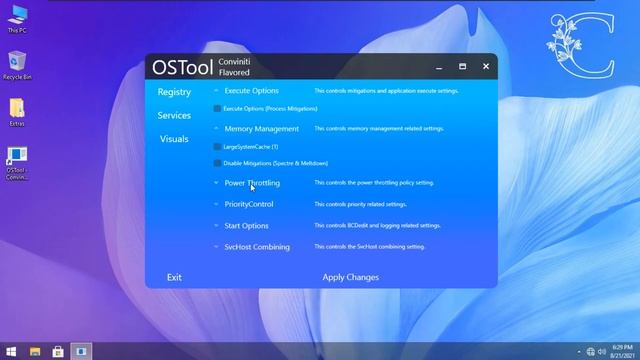
Task: Click the Exit button in OSTool
Action: [174, 277]
